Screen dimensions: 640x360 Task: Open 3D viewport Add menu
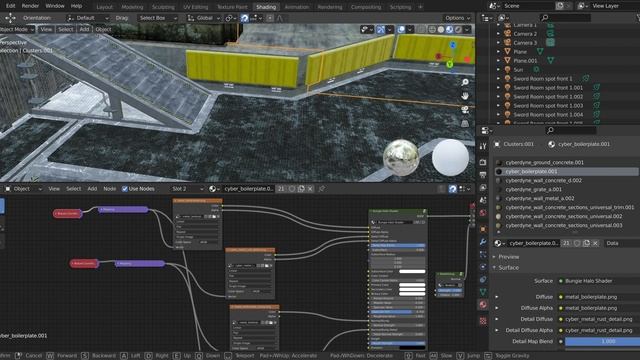[x=84, y=29]
